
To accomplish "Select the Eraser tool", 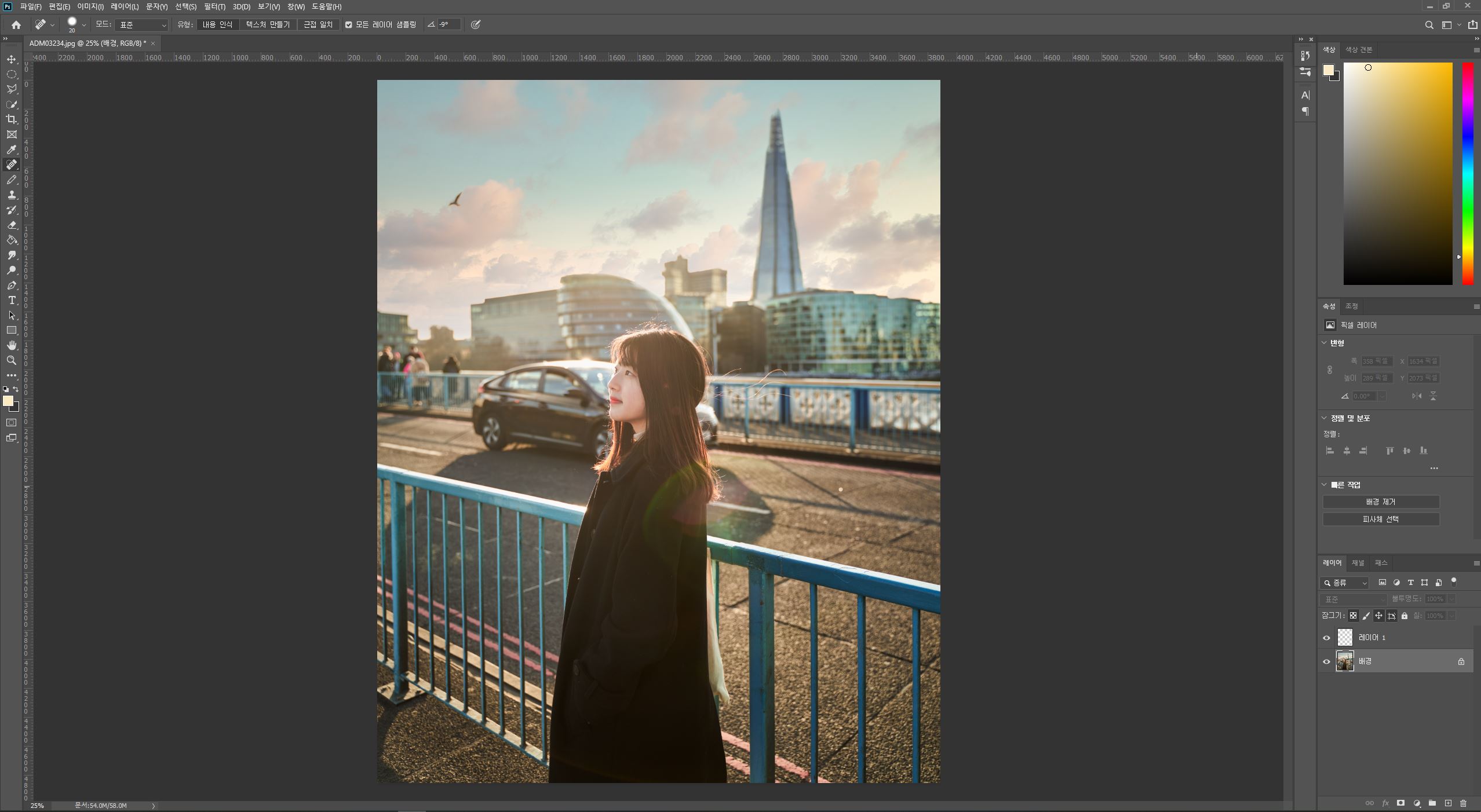I will (x=12, y=225).
